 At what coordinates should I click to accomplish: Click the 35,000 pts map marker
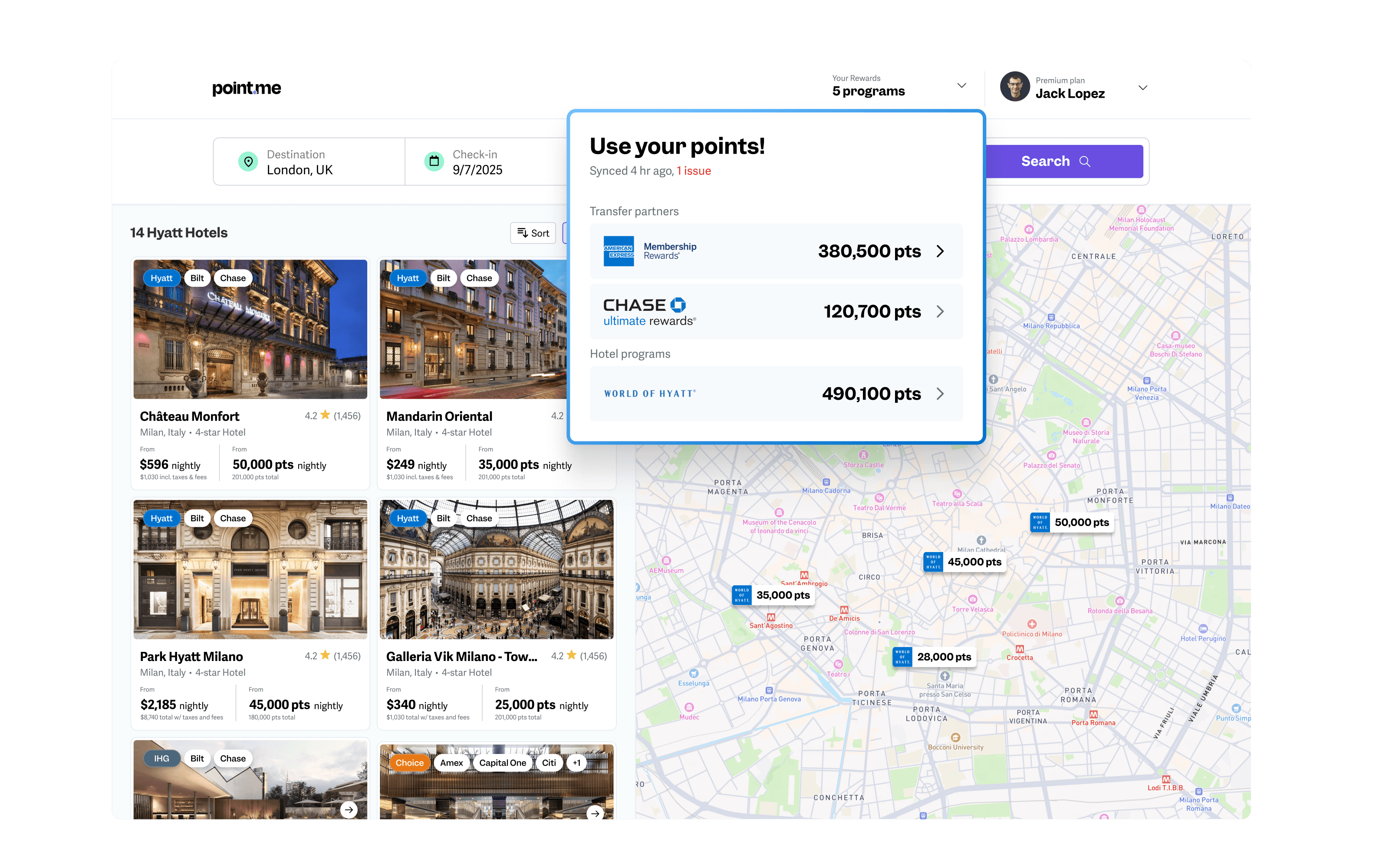coord(773,595)
